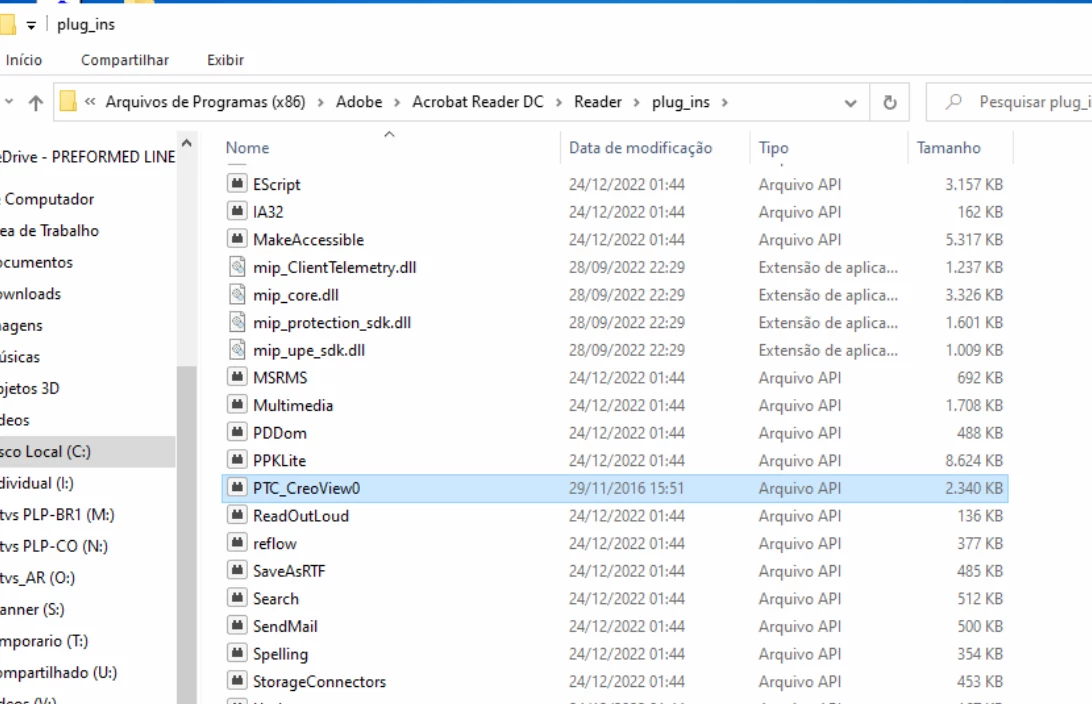Show hidden breadcrumb path double-chevron
Screen dimensions: 1092x704
90,102
